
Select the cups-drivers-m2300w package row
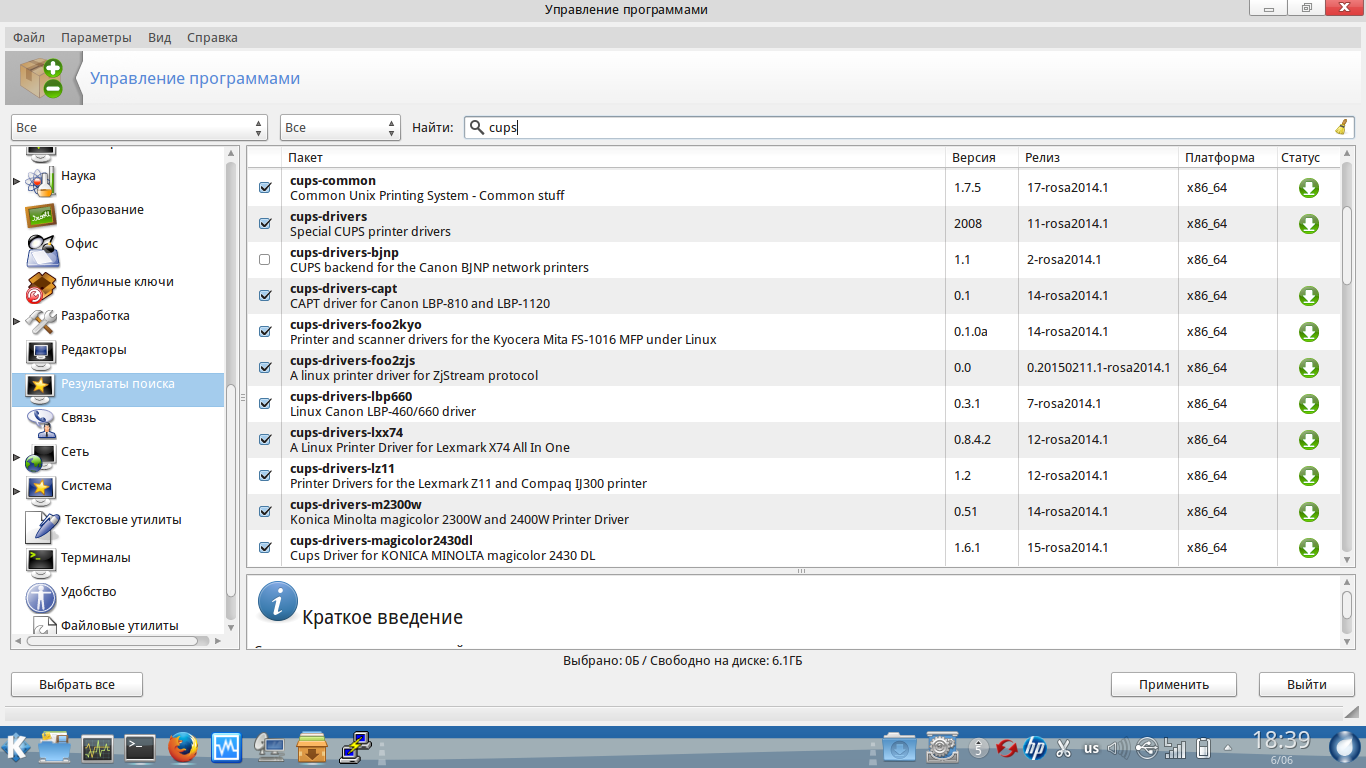coord(794,512)
